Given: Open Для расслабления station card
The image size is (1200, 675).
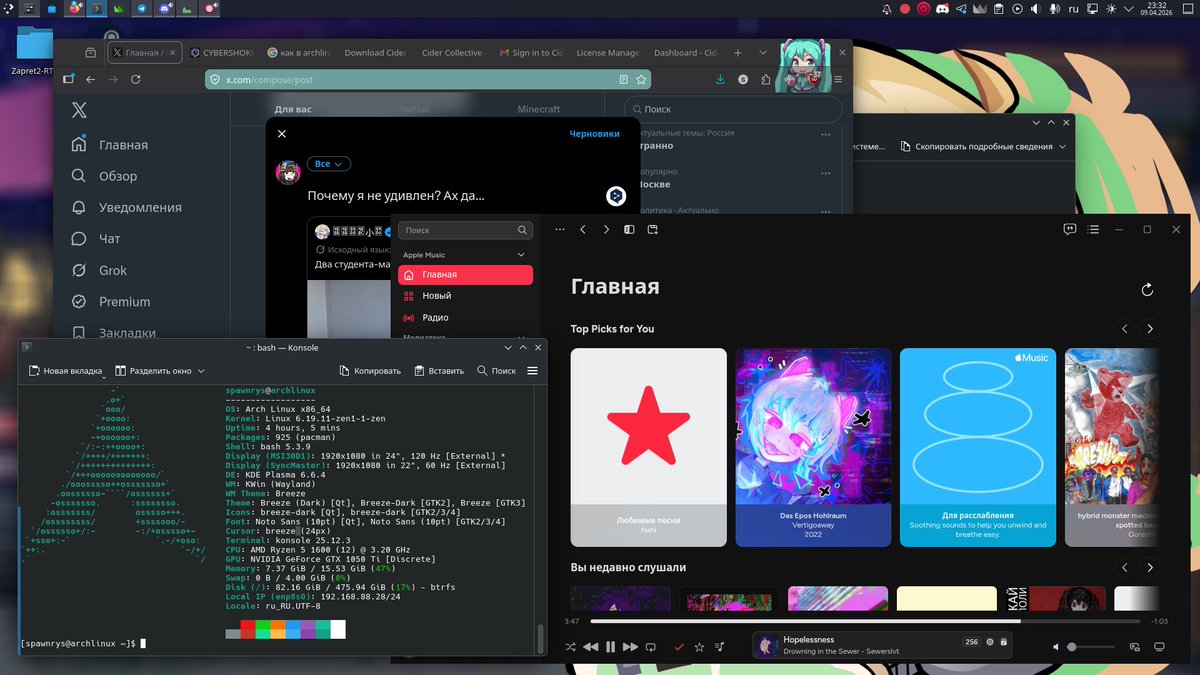Looking at the screenshot, I should [x=978, y=447].
